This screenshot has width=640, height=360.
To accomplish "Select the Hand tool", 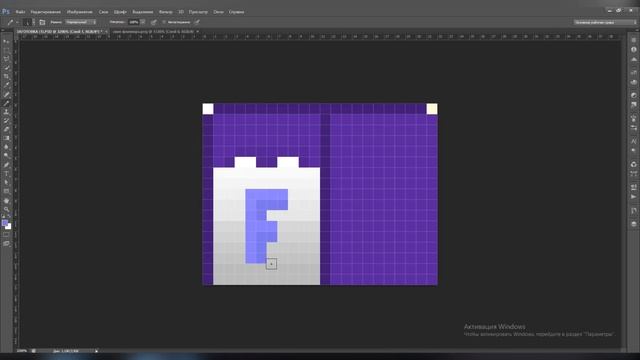I will tap(6, 201).
